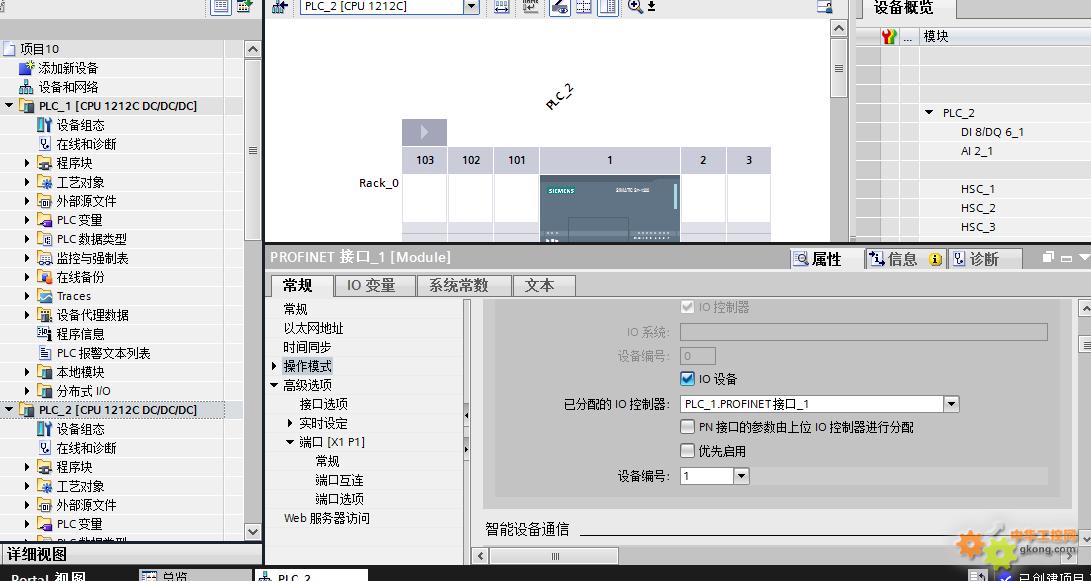This screenshot has height=581, width=1091.
Task: Expand the 监控与强制表 node
Action: [x=28, y=258]
